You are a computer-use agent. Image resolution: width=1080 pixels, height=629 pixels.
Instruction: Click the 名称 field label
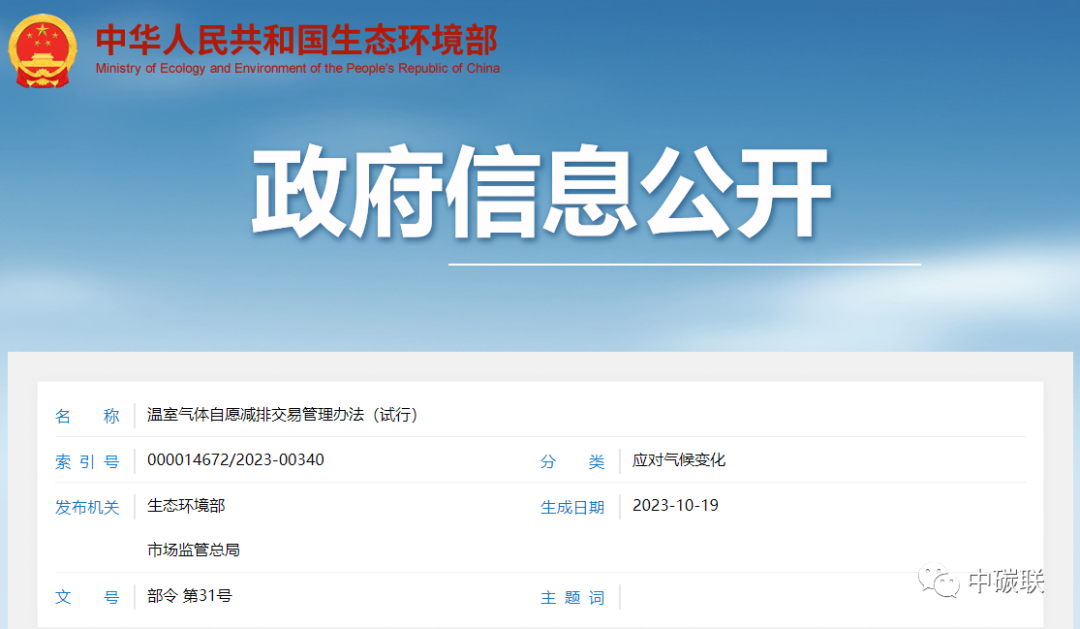[87, 416]
